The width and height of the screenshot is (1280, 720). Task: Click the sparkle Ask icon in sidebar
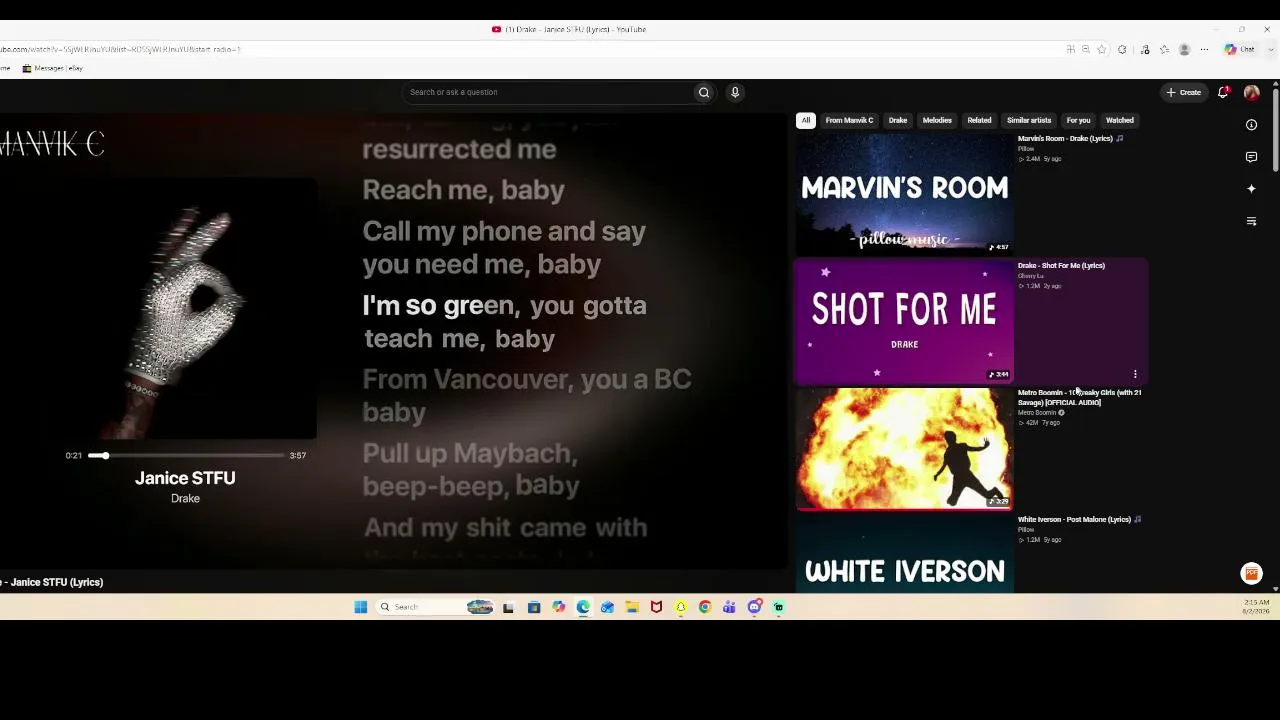1251,189
